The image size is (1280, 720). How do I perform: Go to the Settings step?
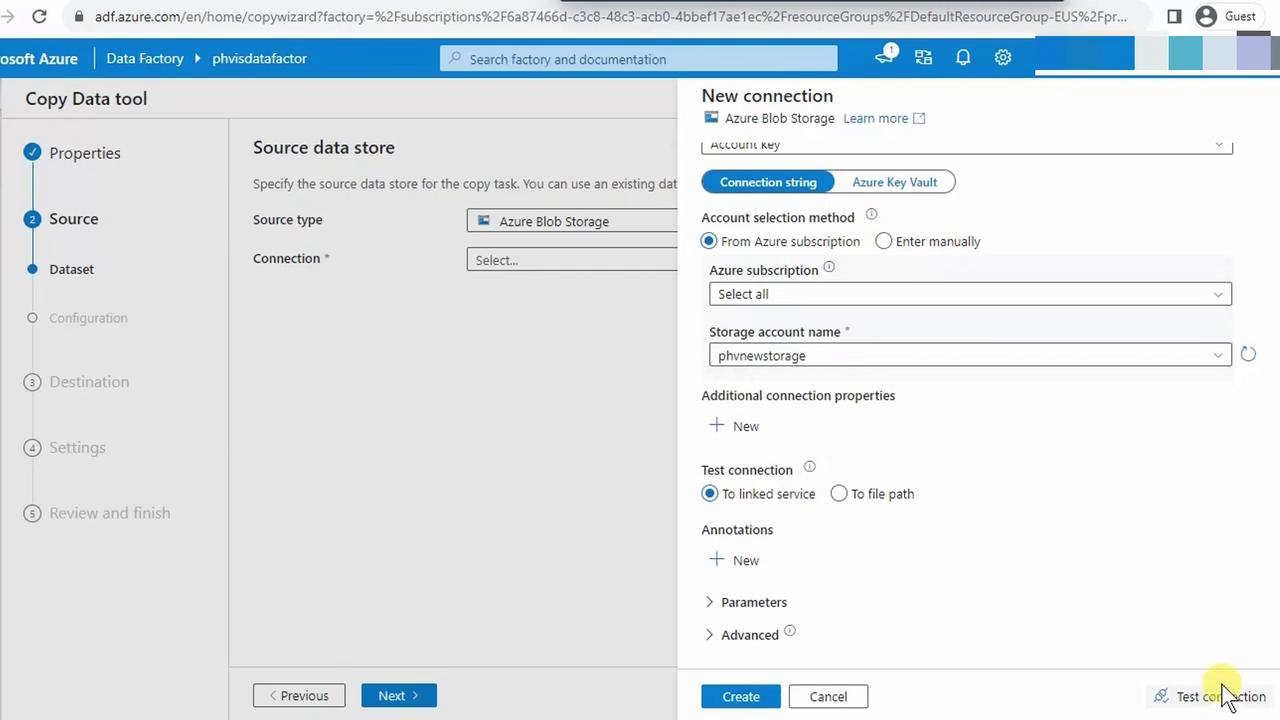(x=77, y=448)
